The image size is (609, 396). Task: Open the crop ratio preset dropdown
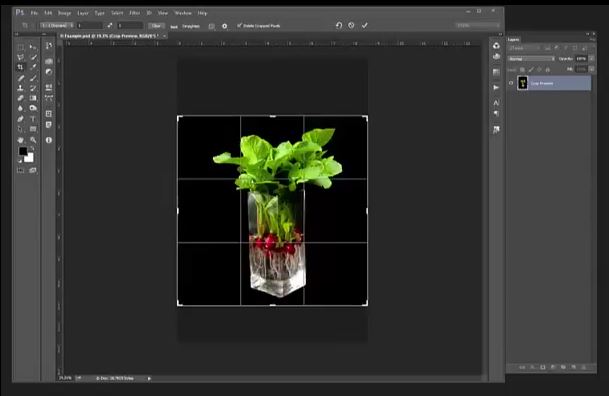pyautogui.click(x=57, y=26)
